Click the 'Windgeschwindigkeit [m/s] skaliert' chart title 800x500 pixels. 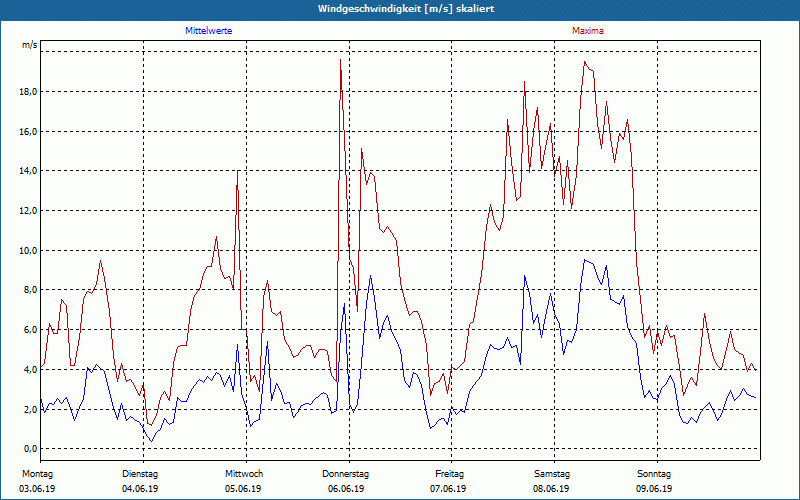click(x=406, y=9)
